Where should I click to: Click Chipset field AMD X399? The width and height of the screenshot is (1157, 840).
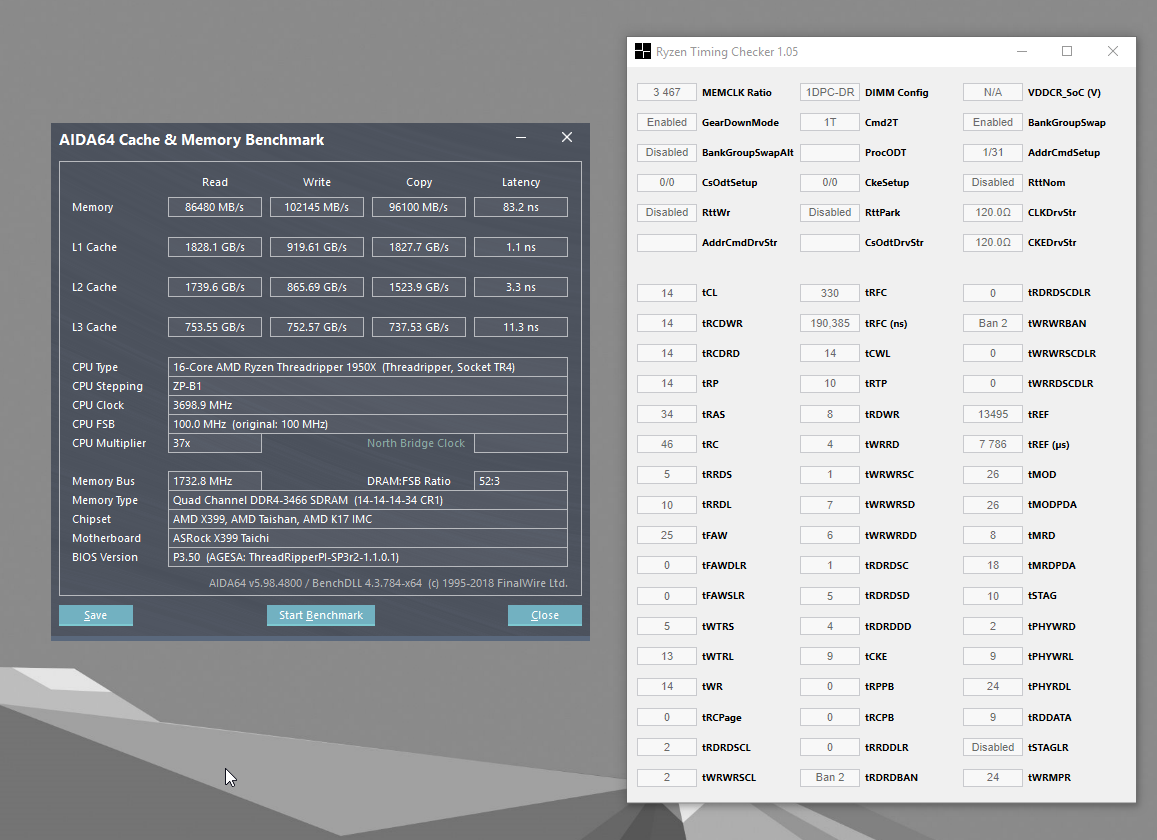coord(367,519)
